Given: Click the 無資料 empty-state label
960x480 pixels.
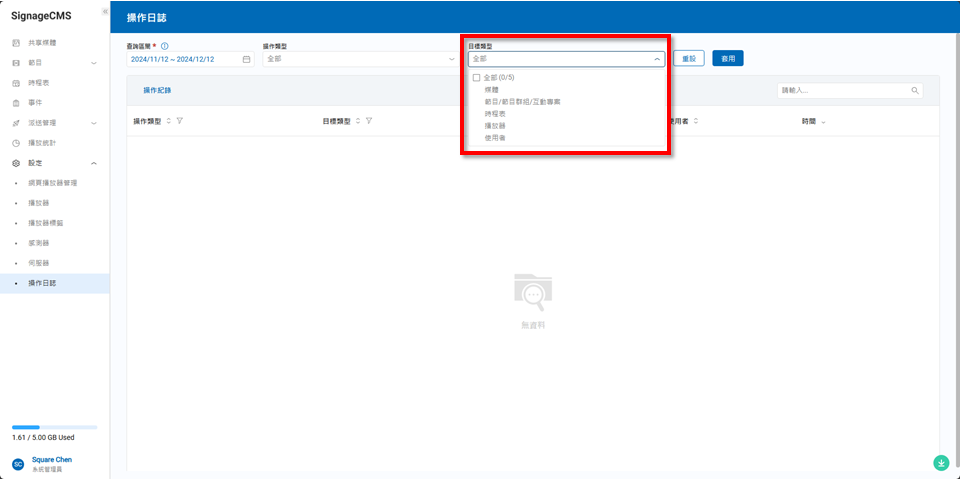Looking at the screenshot, I should point(533,326).
